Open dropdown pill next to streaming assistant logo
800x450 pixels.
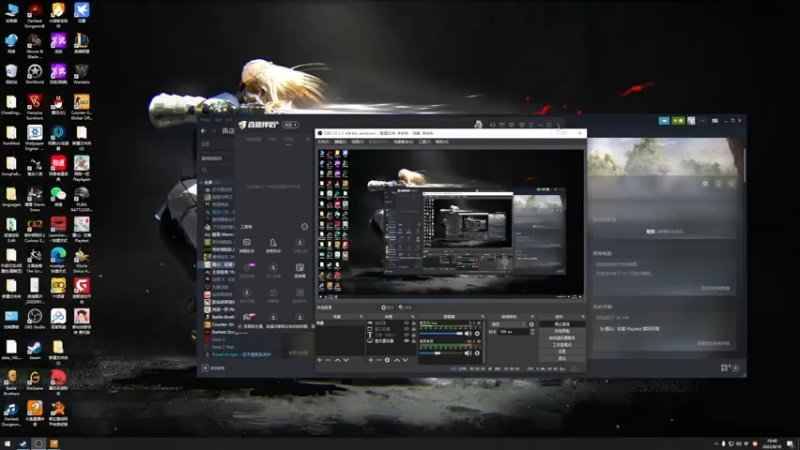point(290,124)
